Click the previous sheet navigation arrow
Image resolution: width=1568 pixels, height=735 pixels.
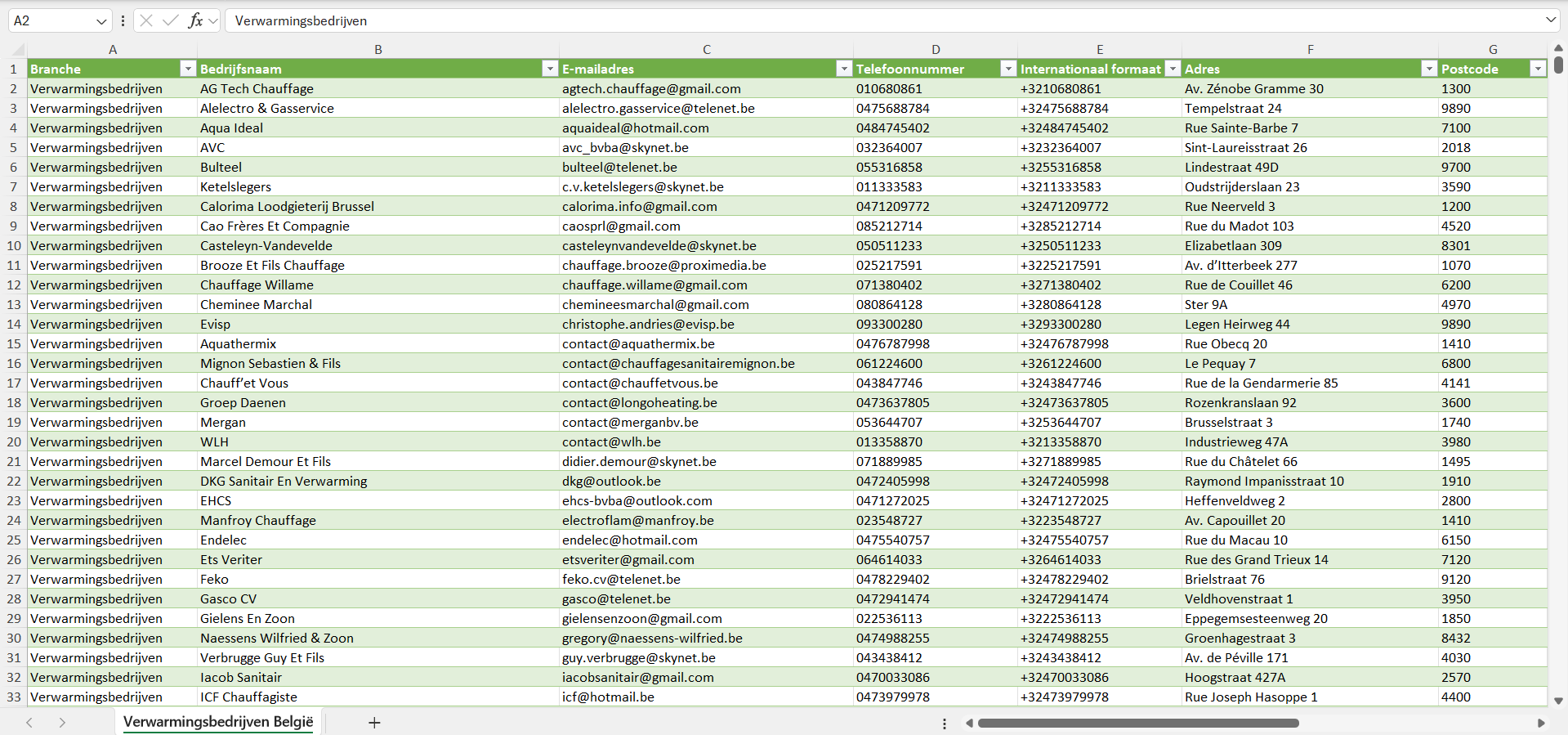click(x=29, y=723)
